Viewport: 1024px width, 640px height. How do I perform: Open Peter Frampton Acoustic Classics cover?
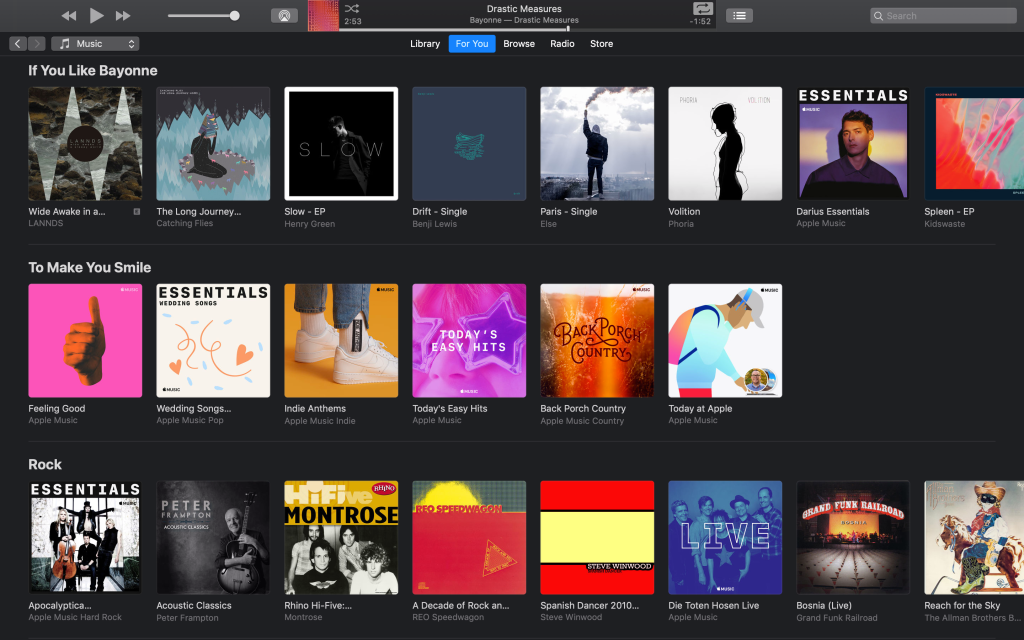point(213,537)
